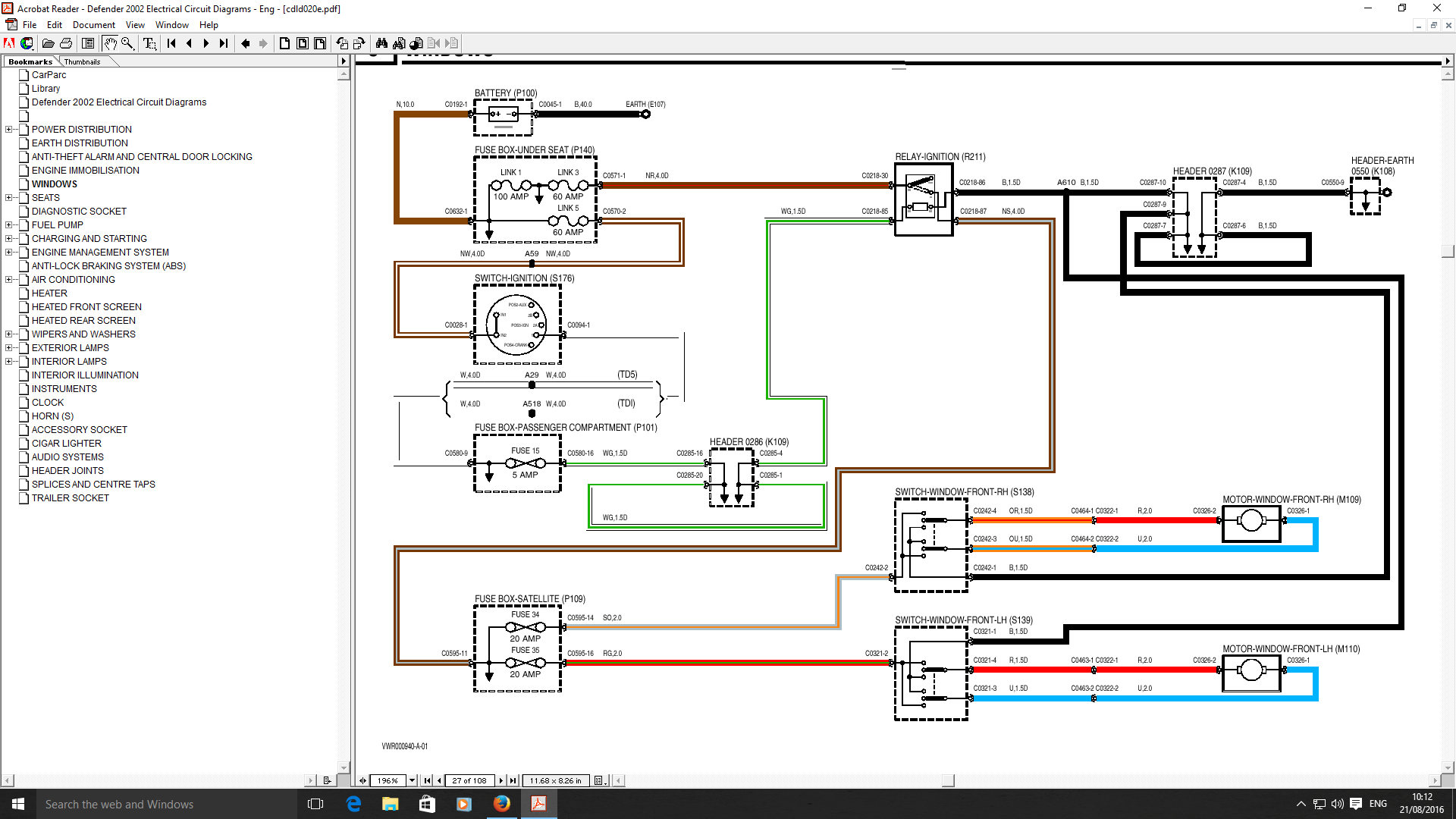Click bottom-bar next page arrow
Viewport: 1456px width, 819px height.
click(x=501, y=780)
